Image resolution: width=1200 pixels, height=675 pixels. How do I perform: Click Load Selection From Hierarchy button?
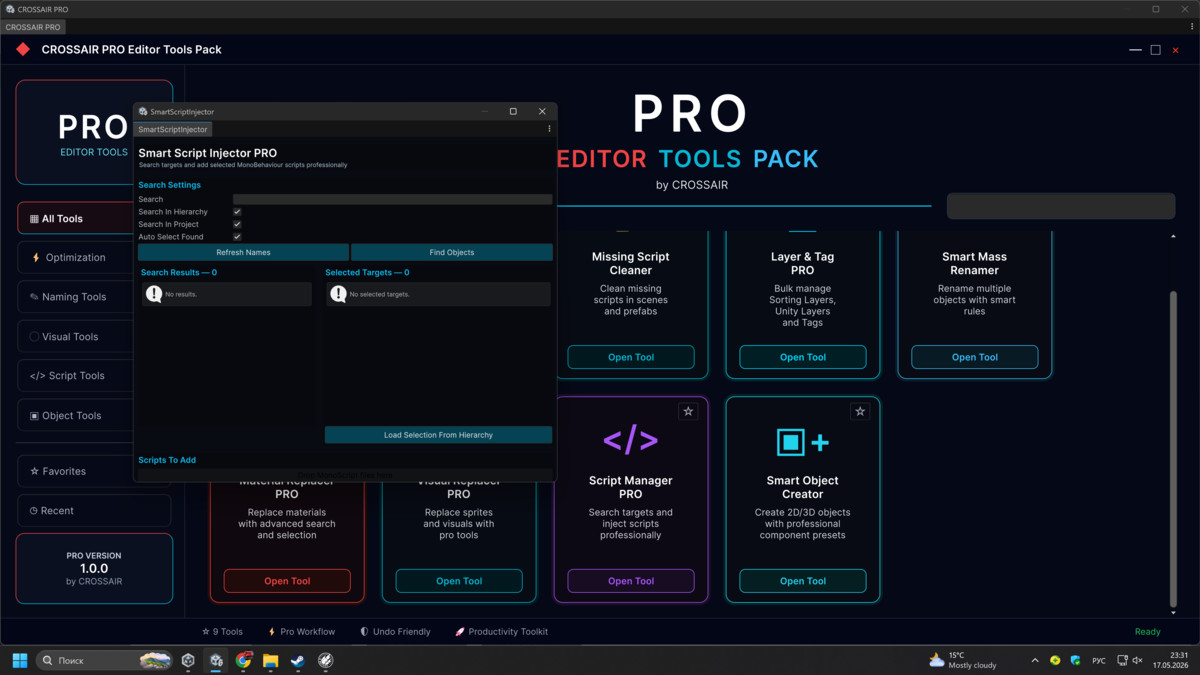click(x=438, y=435)
